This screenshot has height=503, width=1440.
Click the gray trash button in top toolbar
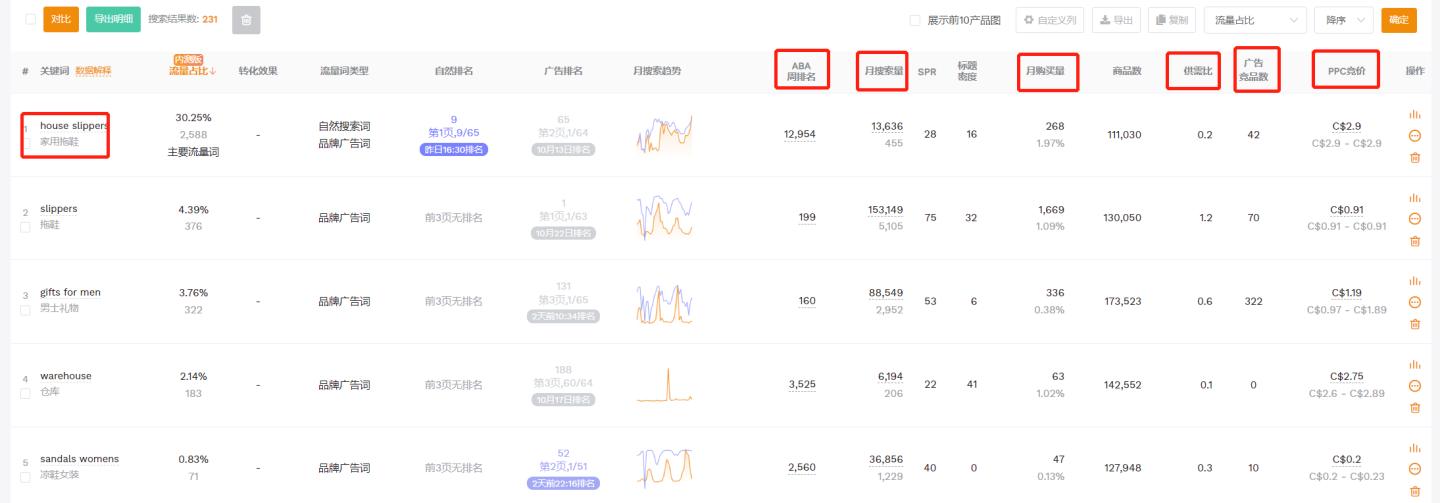click(x=246, y=20)
